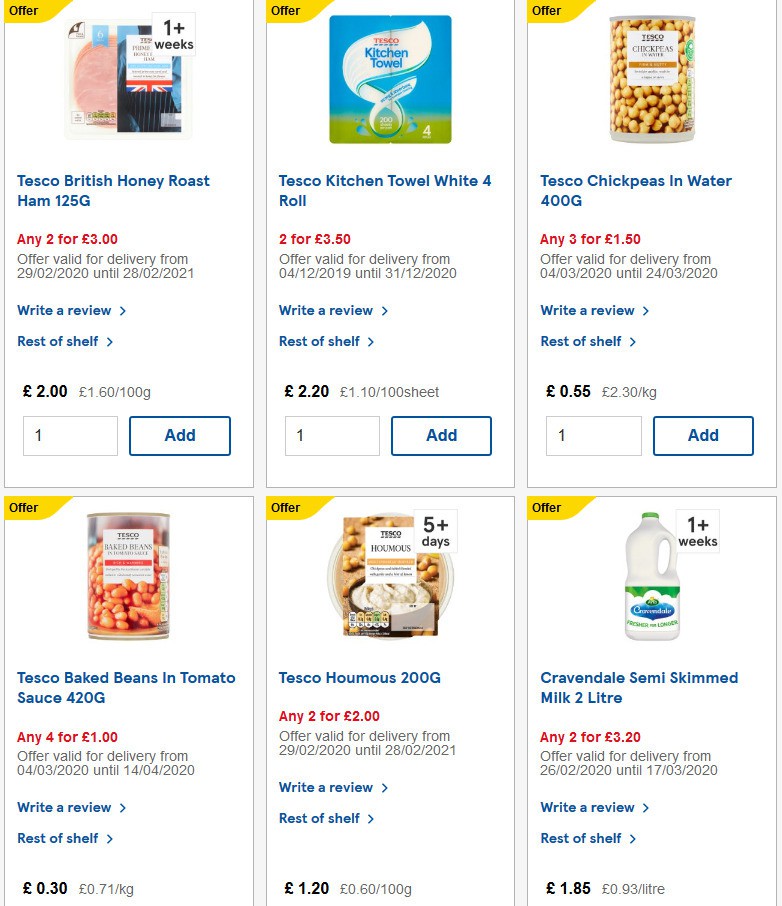Click quantity field for Baked Beans
Image resolution: width=782 pixels, height=906 pixels.
click(70, 902)
